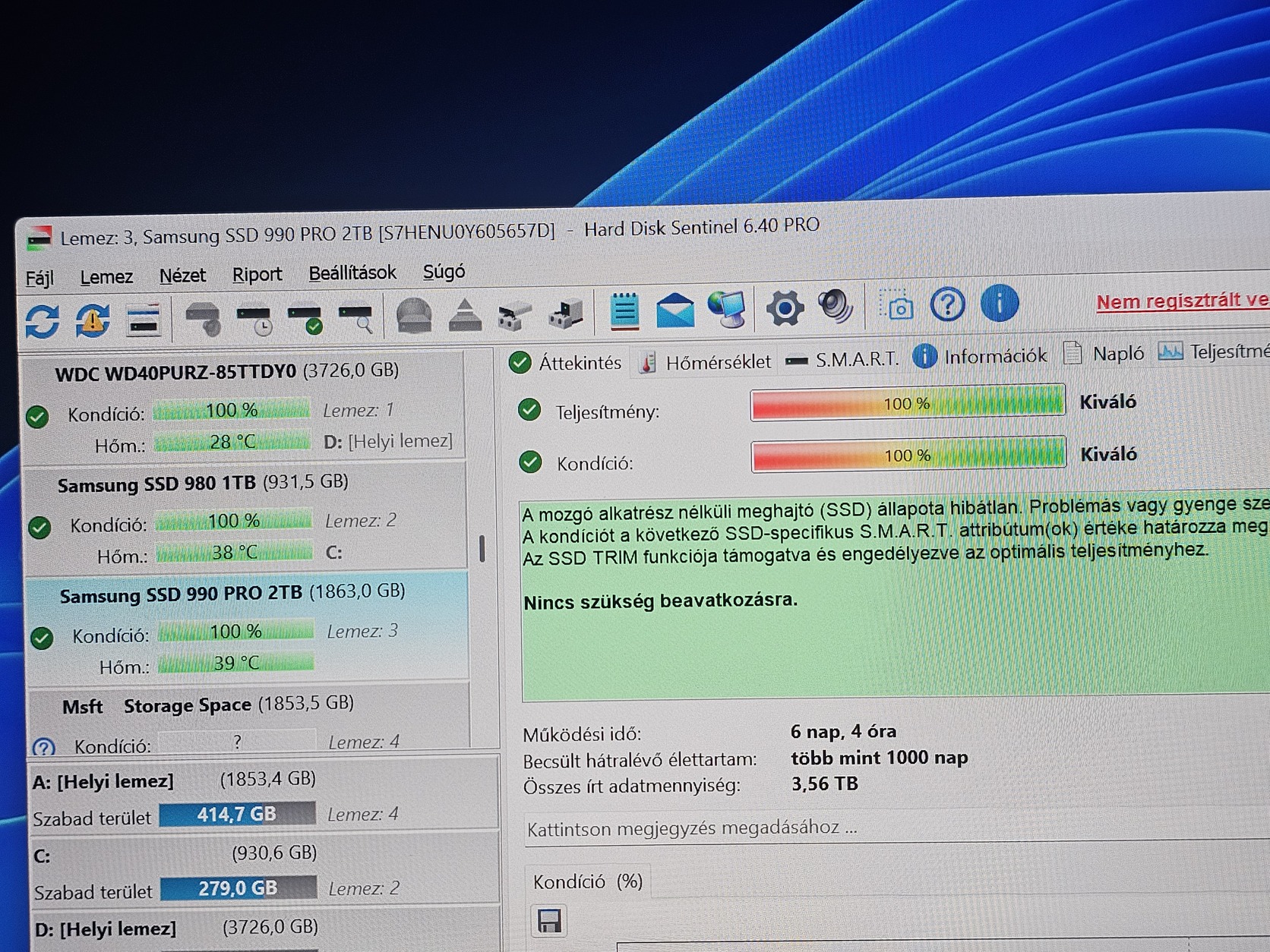Click the floppy disk save icon below Kondíció (%)

pyautogui.click(x=549, y=921)
